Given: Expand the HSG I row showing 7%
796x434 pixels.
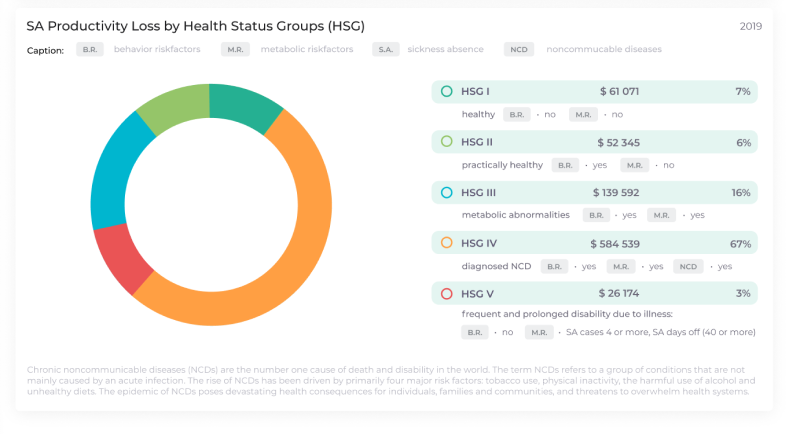Looking at the screenshot, I should (x=595, y=91).
